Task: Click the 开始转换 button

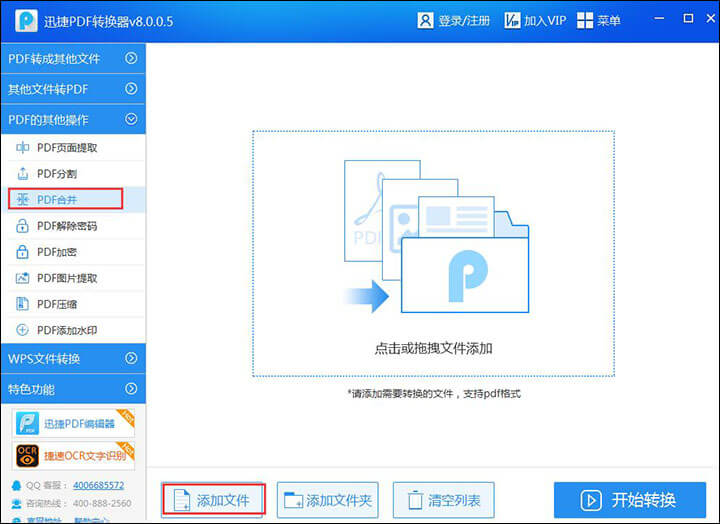Action: 630,500
